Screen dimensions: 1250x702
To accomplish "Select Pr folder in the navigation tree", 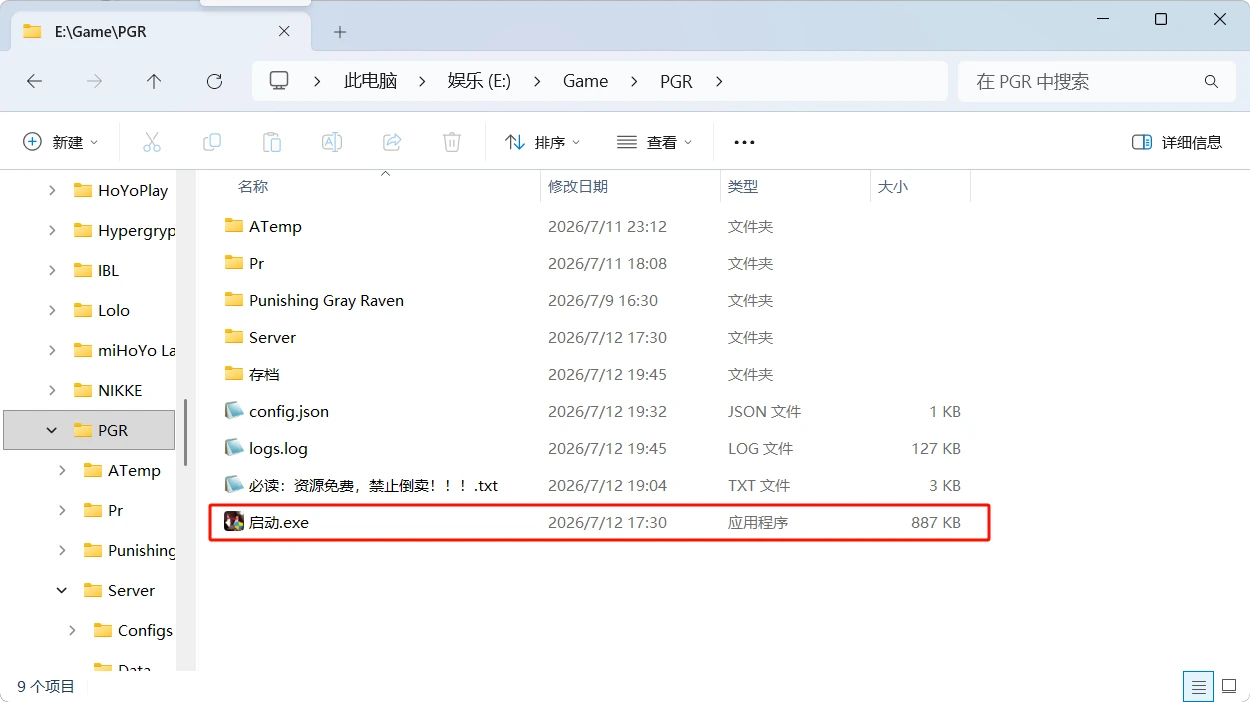I will tap(104, 510).
